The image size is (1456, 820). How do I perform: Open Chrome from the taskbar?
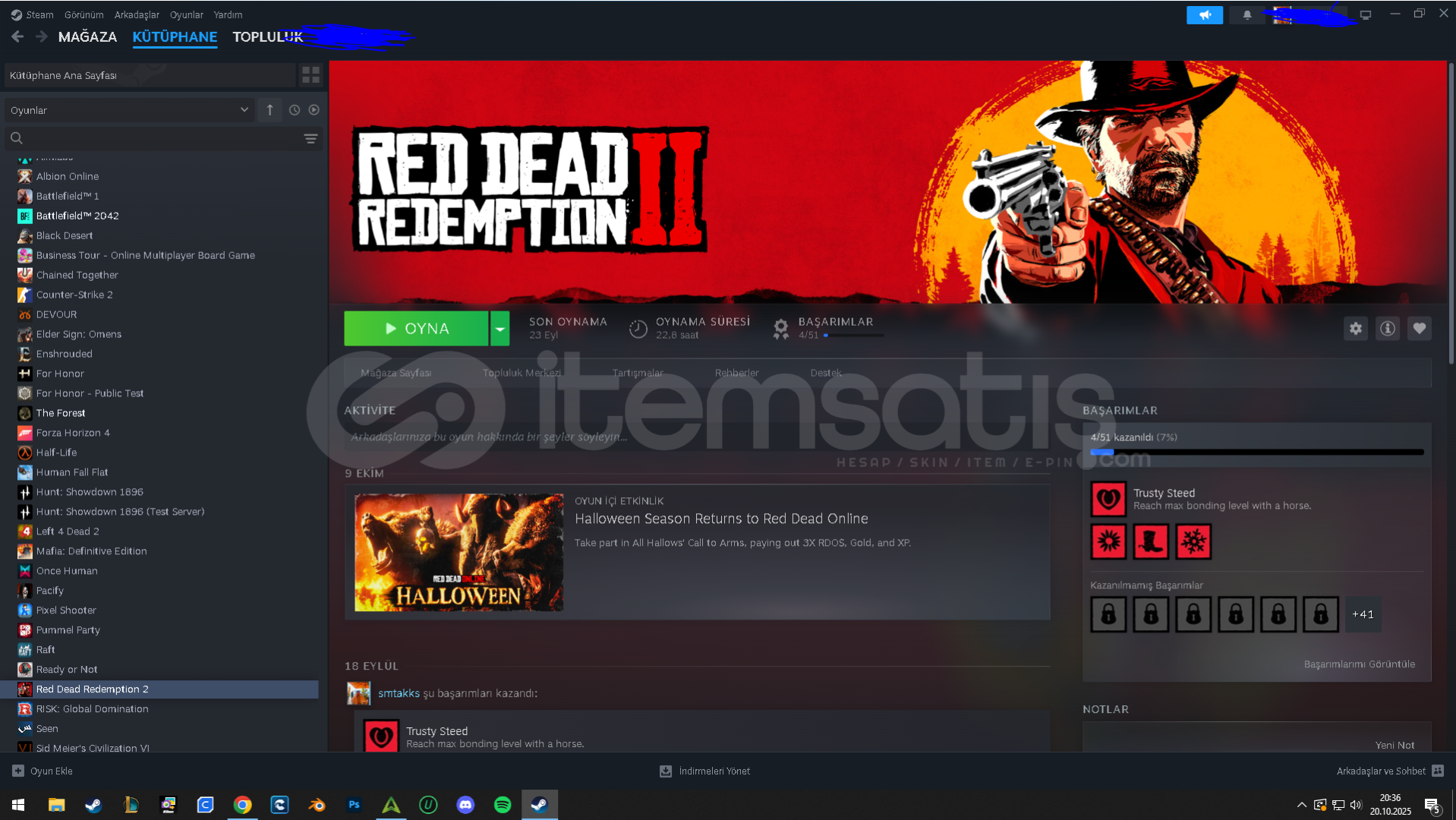[242, 805]
